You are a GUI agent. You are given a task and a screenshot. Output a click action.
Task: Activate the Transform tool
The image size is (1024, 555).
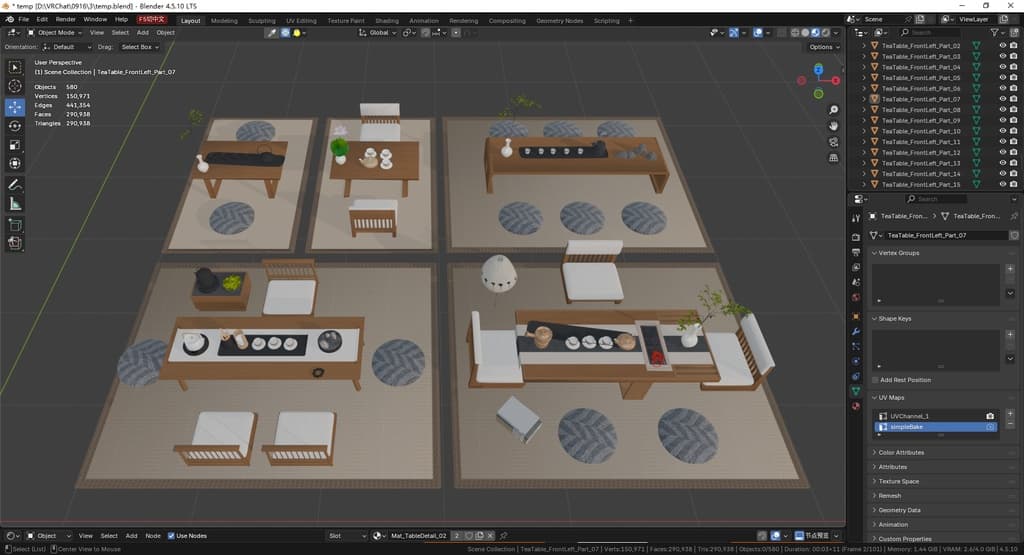click(x=14, y=163)
